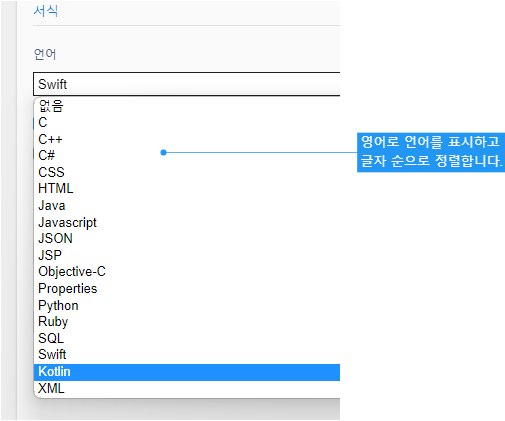
Task: Pick C++ in the dropdown list
Action: [x=187, y=139]
